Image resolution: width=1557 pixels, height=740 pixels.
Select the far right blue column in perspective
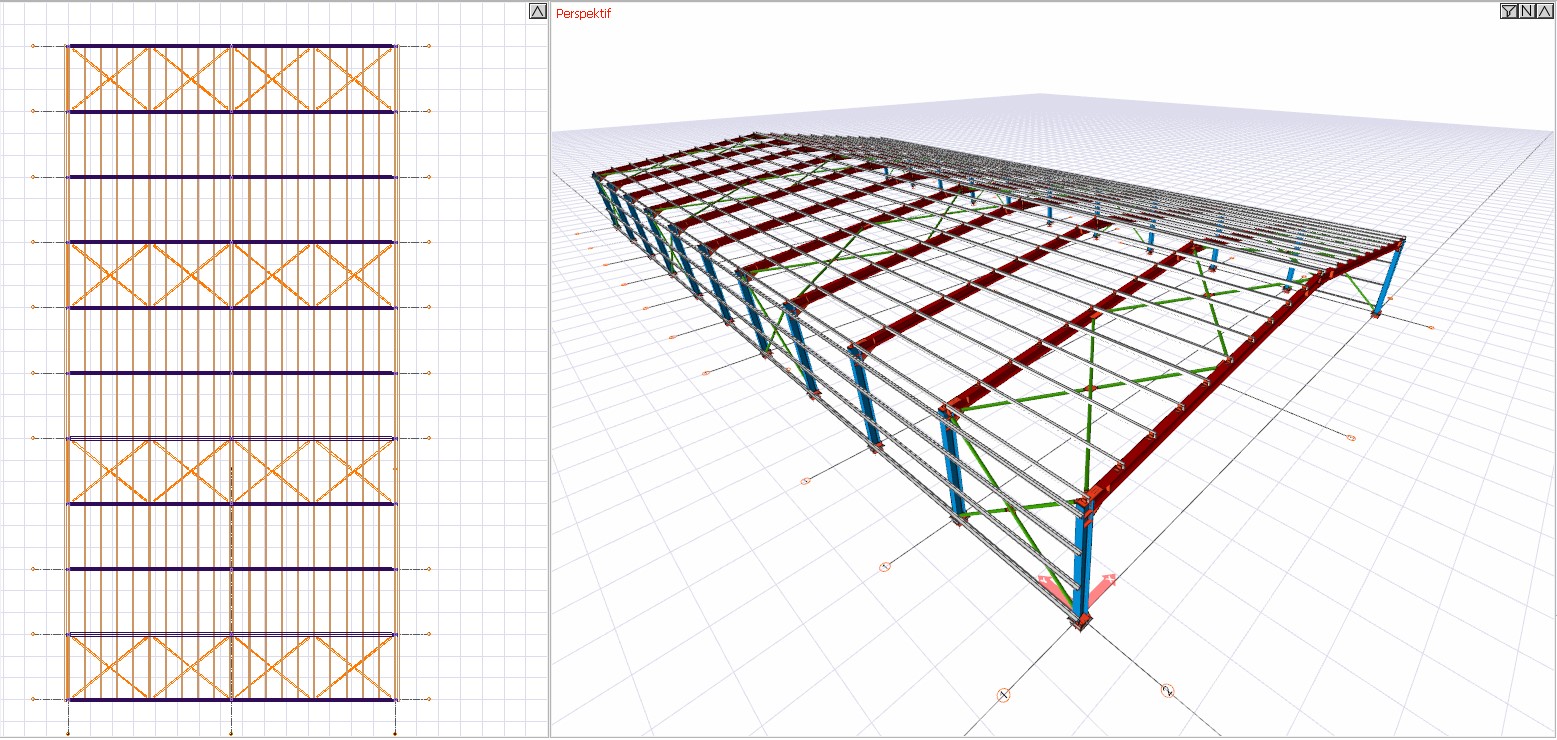coord(1387,280)
